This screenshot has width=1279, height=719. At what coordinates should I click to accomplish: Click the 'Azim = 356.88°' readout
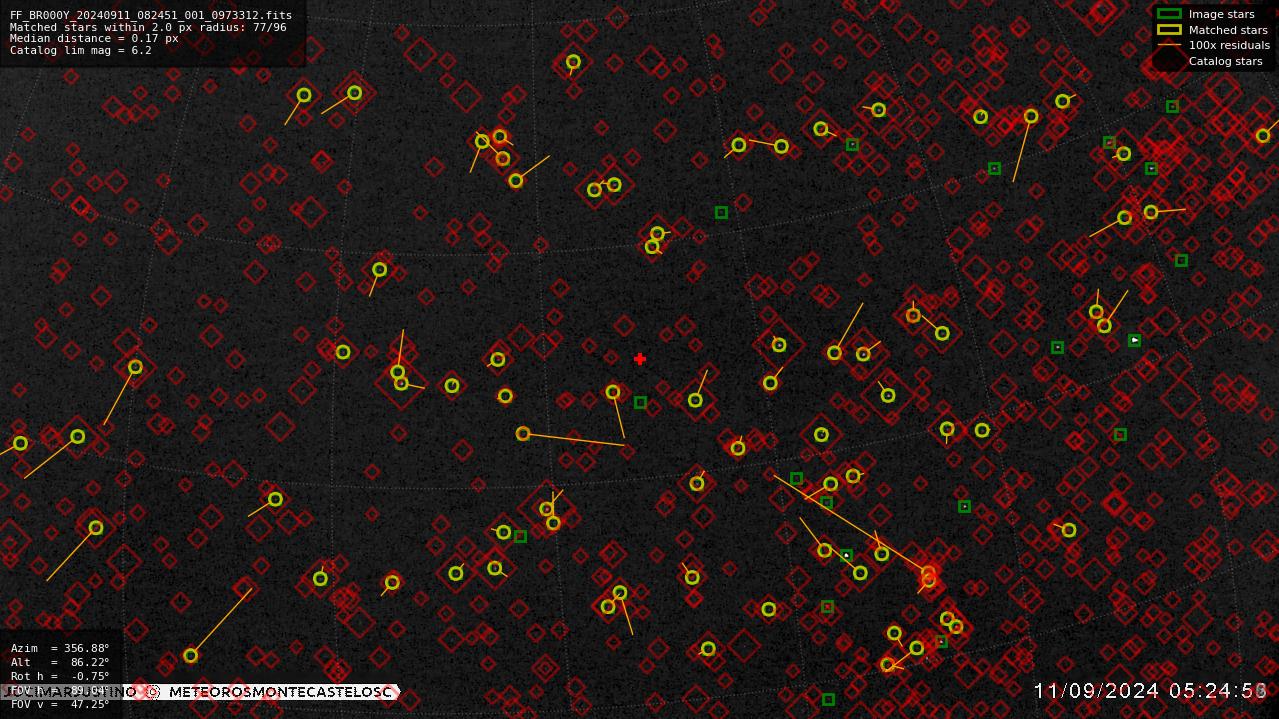point(60,648)
